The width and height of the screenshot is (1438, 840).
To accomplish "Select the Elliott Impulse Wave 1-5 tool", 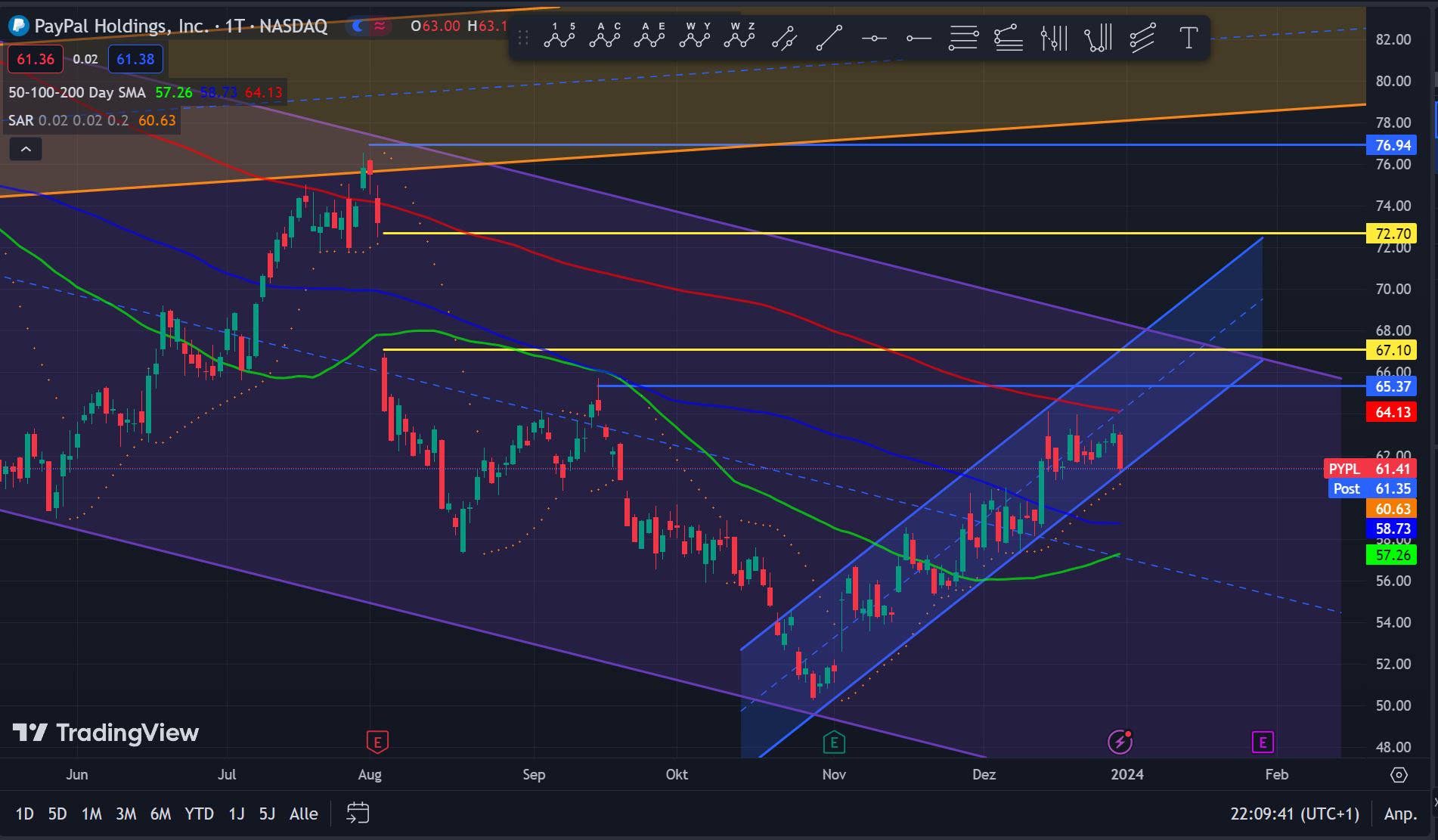I will [559, 36].
